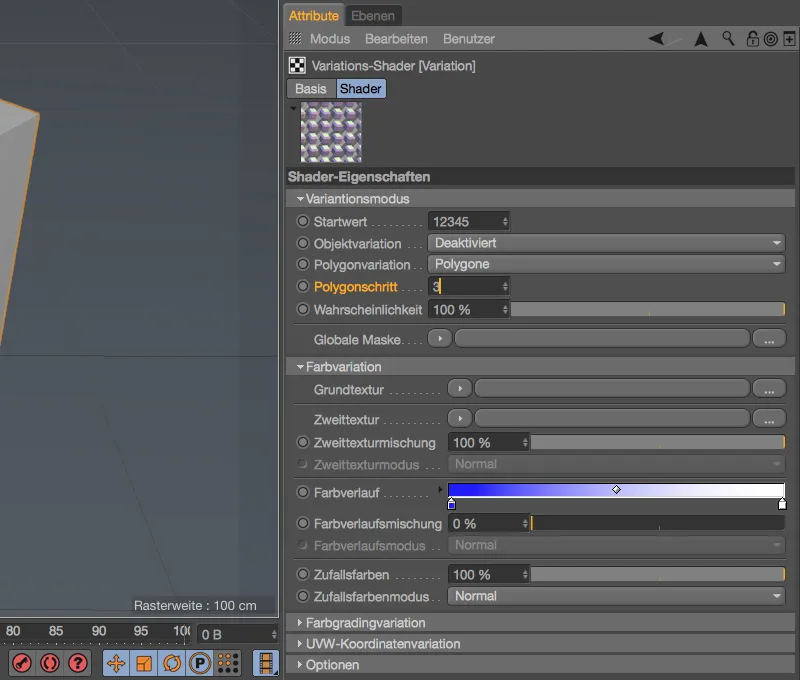Viewport: 800px width, 680px height.
Task: Toggle the Polygonschritt animation circle
Action: click(x=303, y=286)
